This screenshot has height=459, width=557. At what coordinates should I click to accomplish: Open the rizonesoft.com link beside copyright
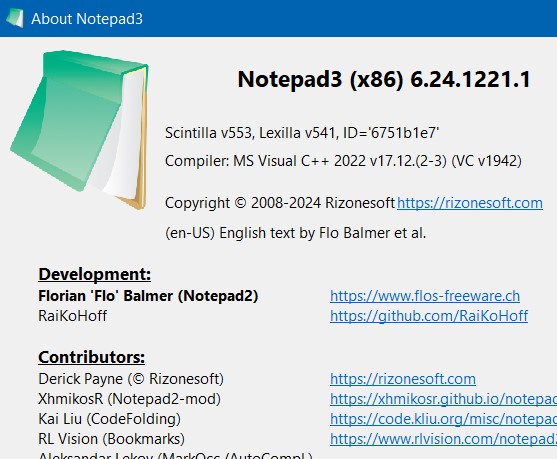pyautogui.click(x=470, y=203)
